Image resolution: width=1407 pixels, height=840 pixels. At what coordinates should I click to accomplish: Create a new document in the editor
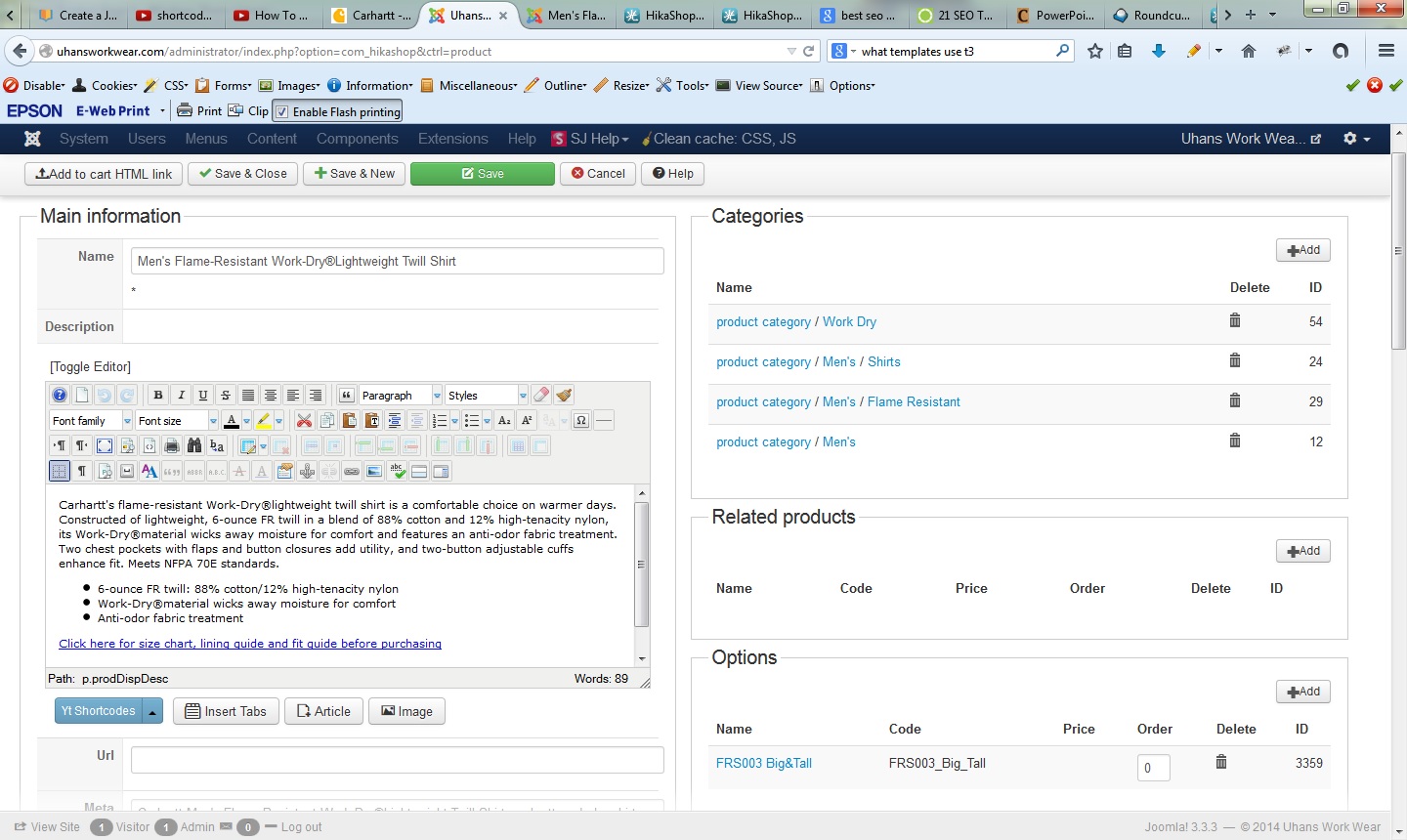(x=82, y=396)
